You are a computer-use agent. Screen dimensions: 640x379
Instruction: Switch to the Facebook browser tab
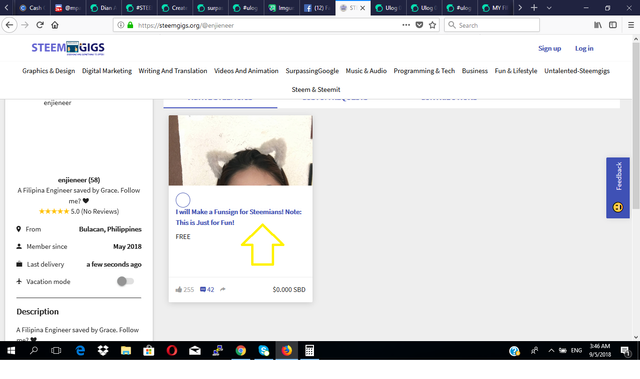(318, 8)
